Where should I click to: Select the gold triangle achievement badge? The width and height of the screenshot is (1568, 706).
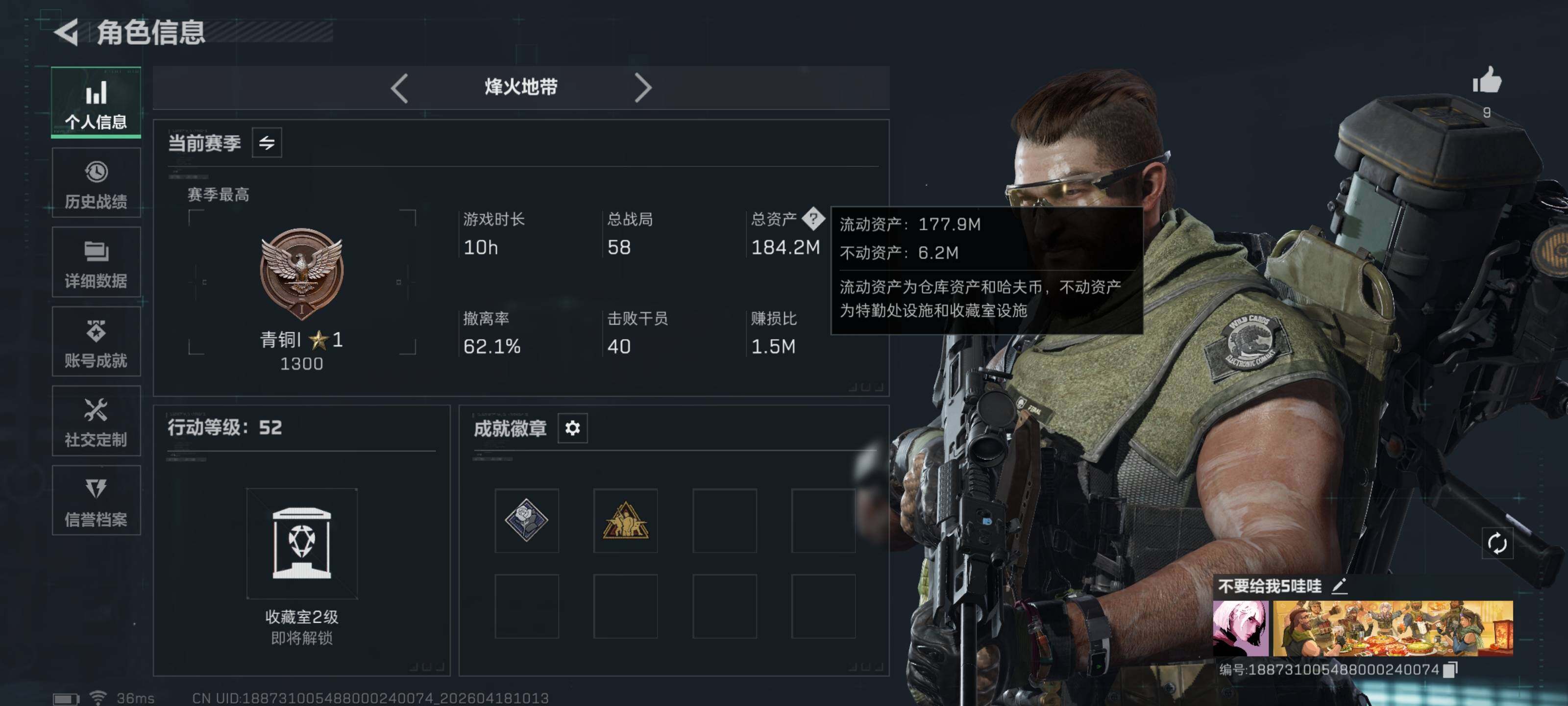coord(625,520)
